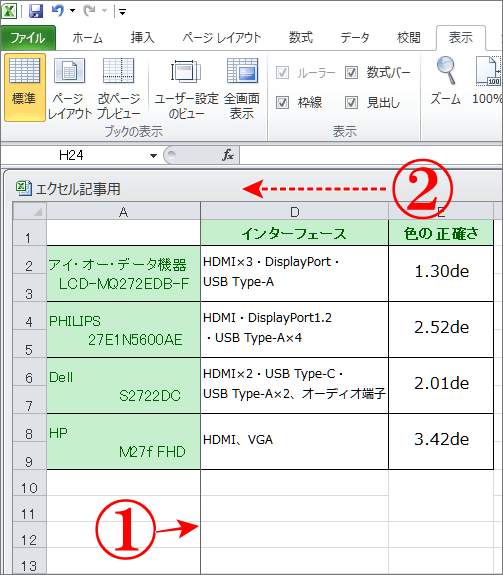Select the 3.42de value cell
Image resolution: width=503 pixels, height=575 pixels.
tap(441, 442)
